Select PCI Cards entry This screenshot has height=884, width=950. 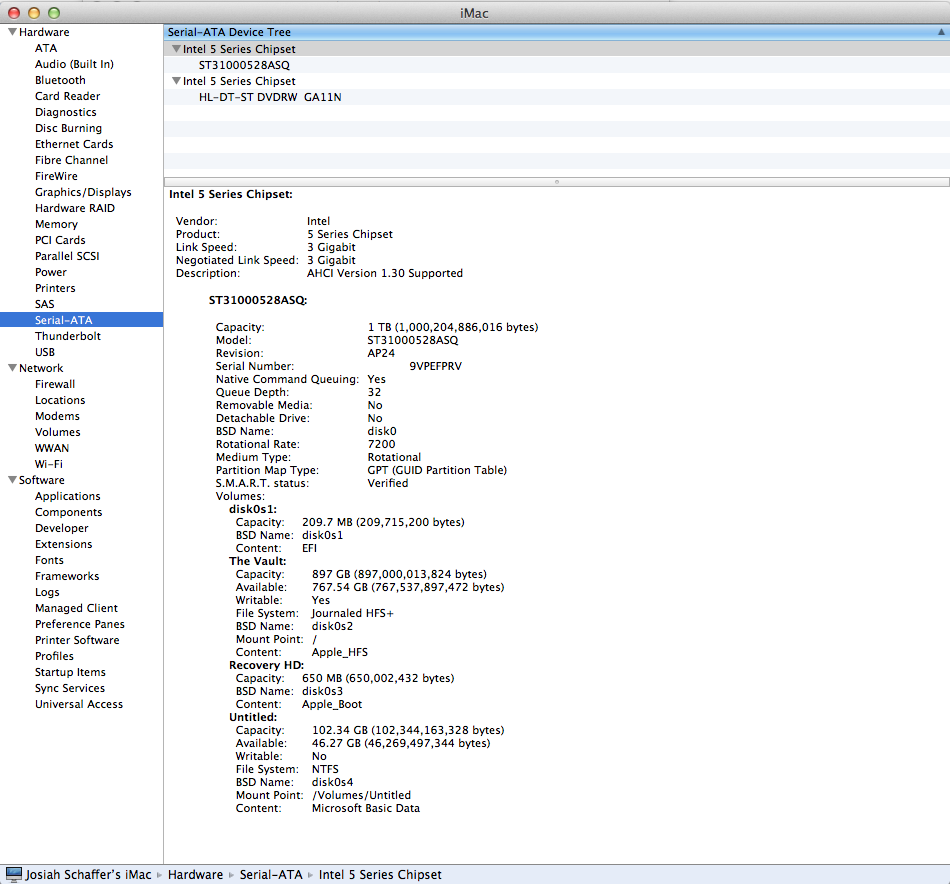point(60,241)
